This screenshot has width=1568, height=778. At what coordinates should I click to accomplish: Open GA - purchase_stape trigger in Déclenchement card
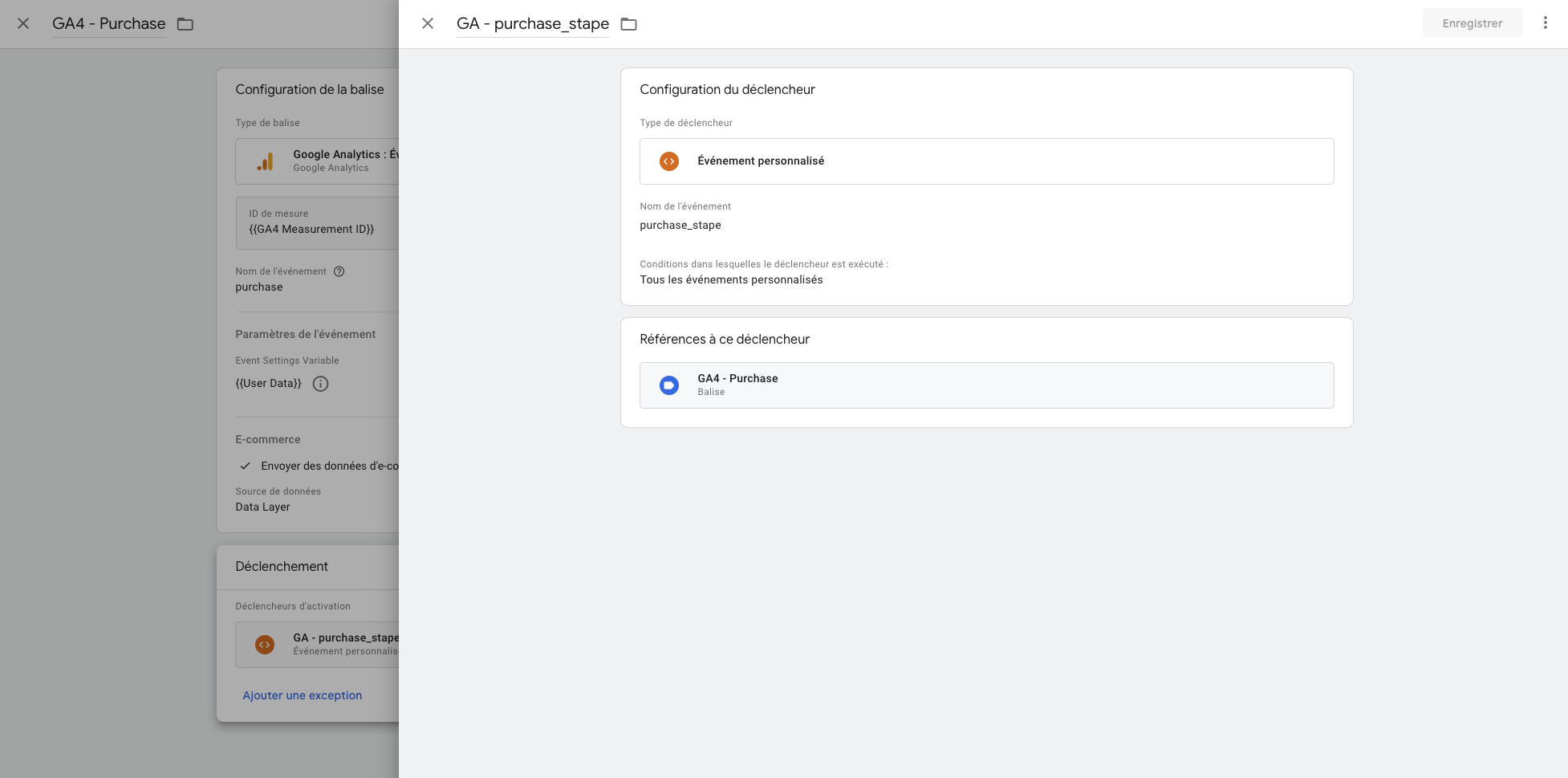click(318, 644)
